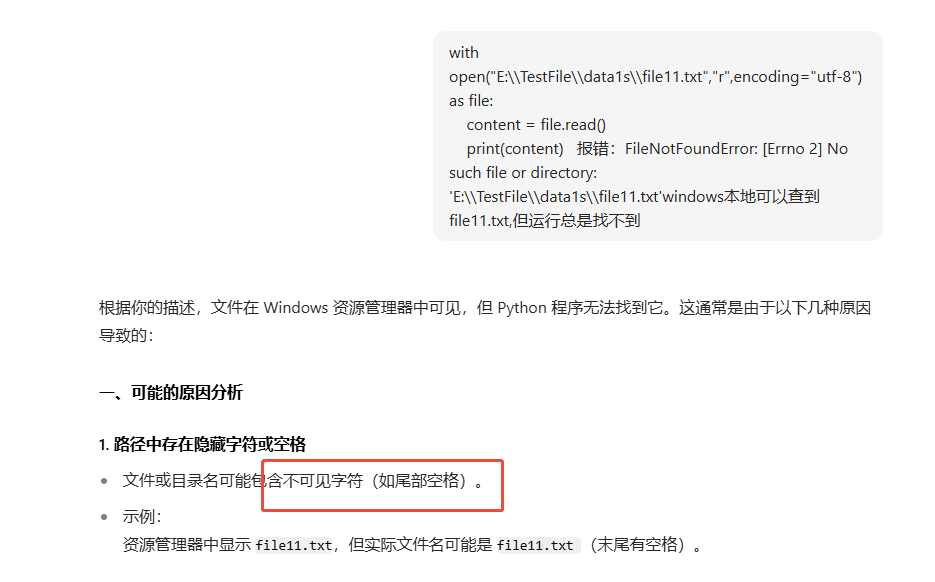The width and height of the screenshot is (935, 582).
Task: Click the subheading "1. 路径中存在隐藏字符或空格"
Action: coord(202,444)
